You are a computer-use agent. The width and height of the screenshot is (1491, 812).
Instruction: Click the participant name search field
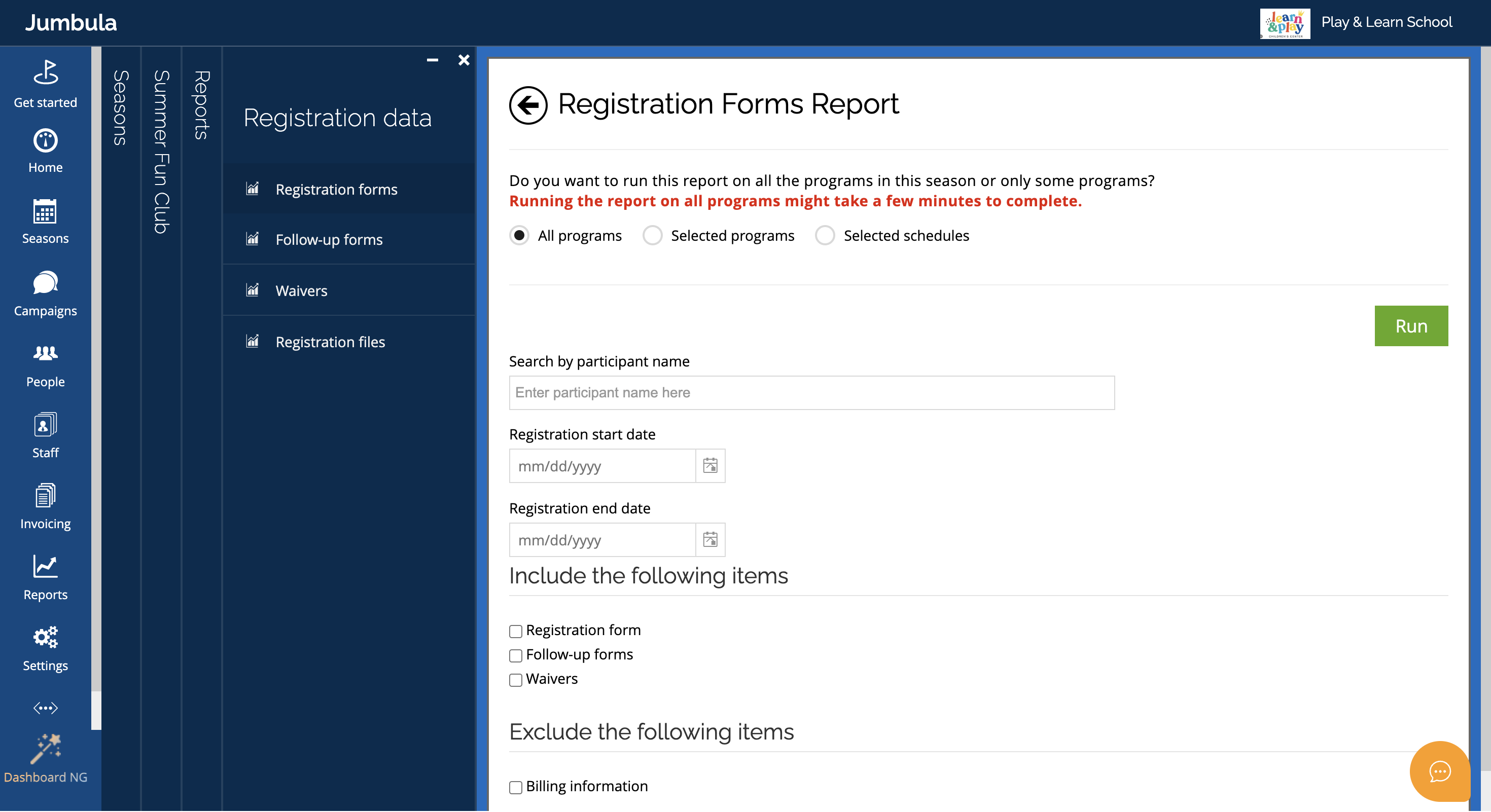point(811,393)
